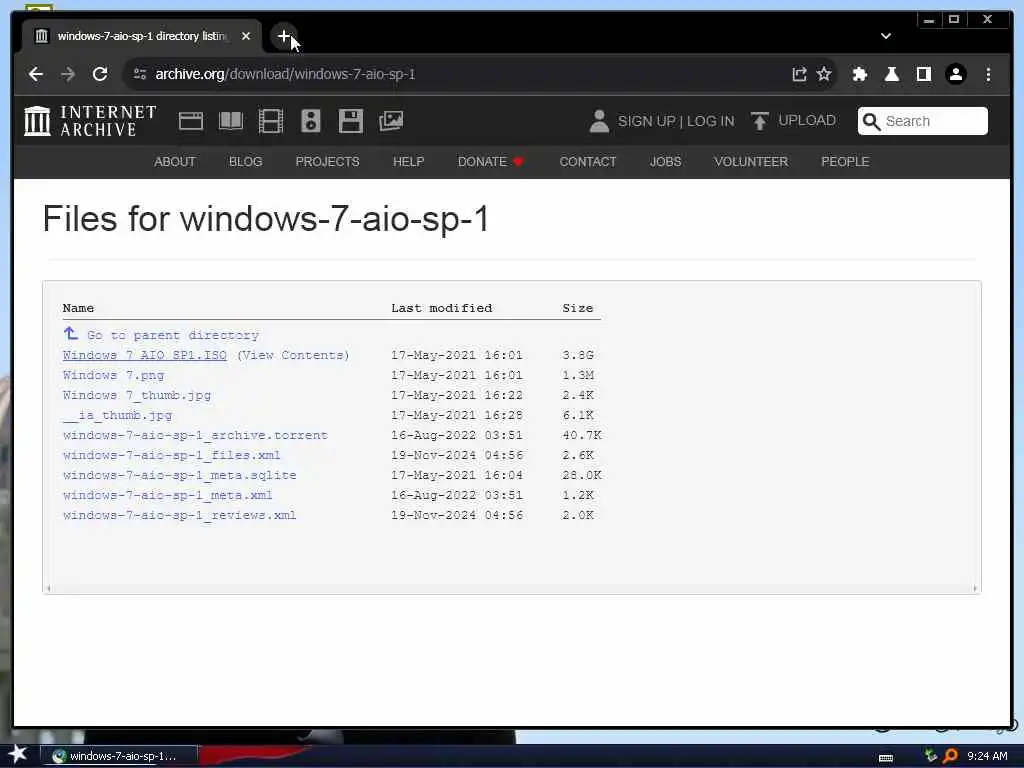Image resolution: width=1024 pixels, height=768 pixels.
Task: Open windows-7-aio-sp-1_files.xml link
Action: coord(171,455)
